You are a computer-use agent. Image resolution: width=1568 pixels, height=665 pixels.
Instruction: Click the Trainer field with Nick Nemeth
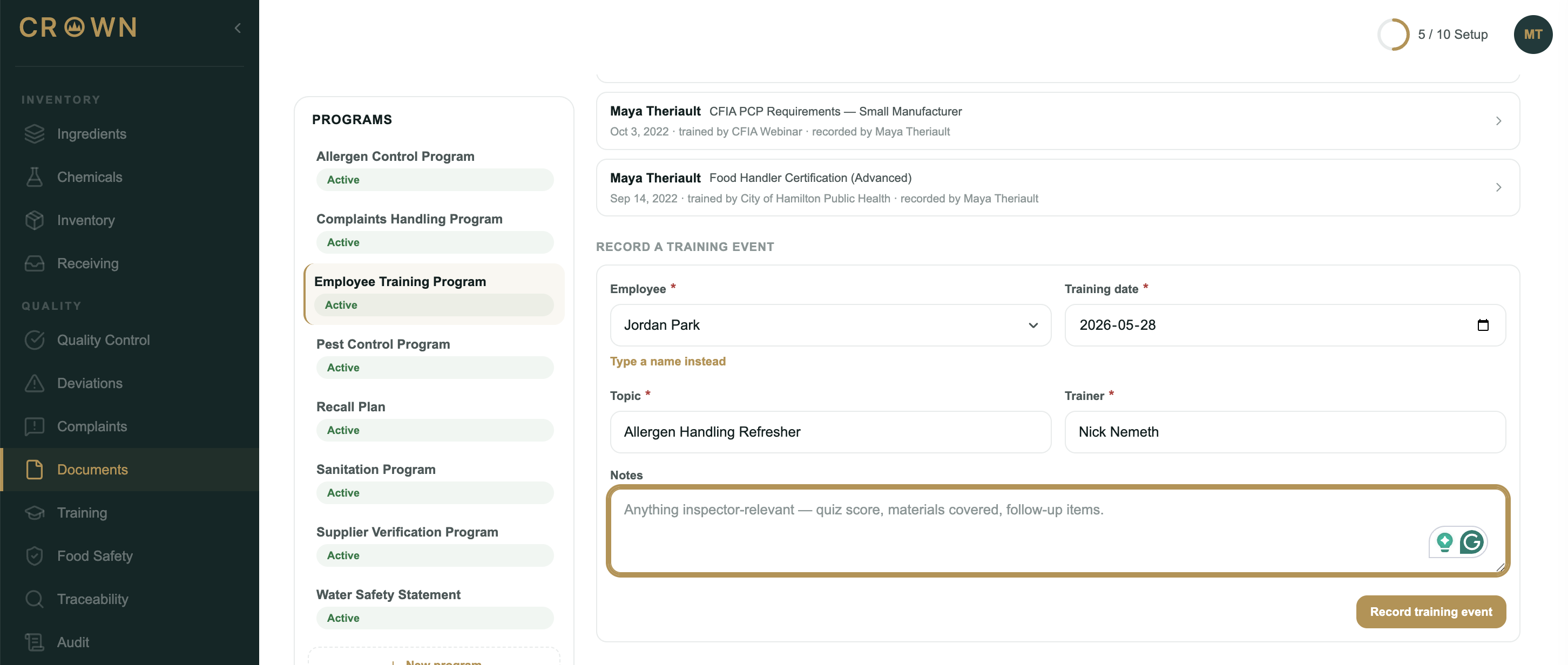1285,432
